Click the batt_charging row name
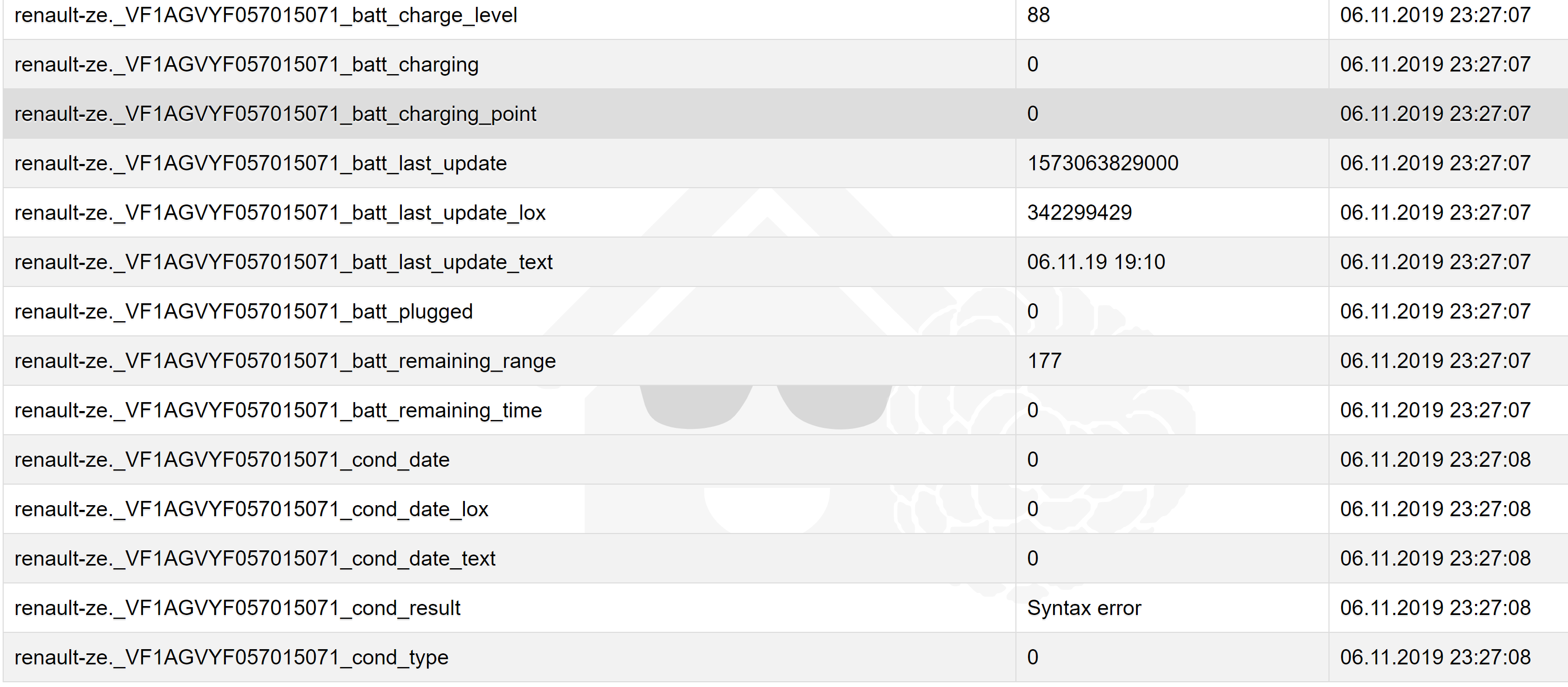1568x687 pixels. pos(246,65)
